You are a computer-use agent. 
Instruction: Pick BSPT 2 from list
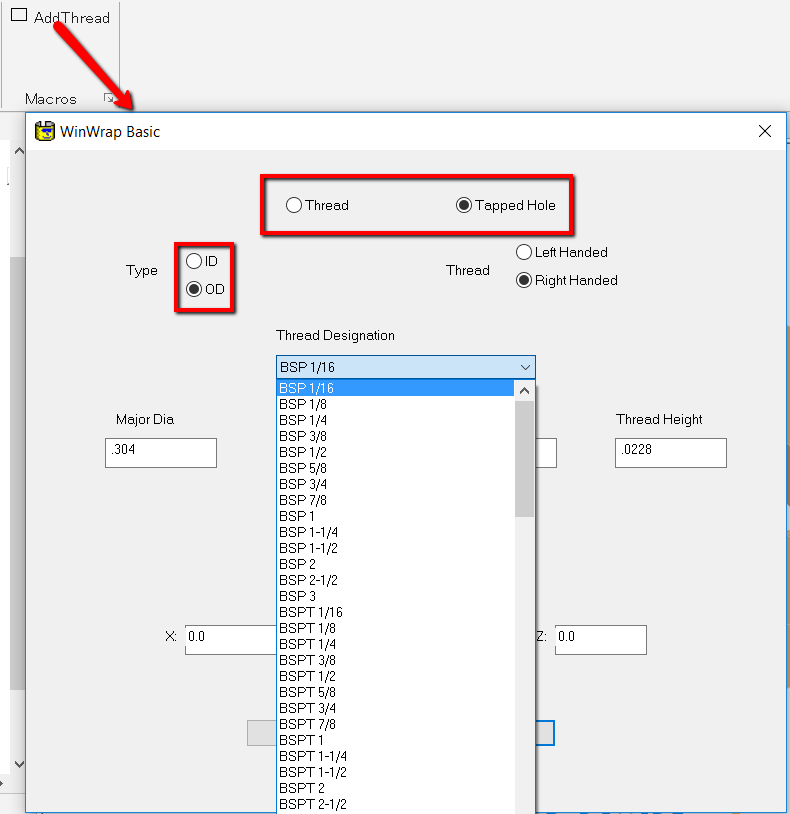pyautogui.click(x=396, y=789)
